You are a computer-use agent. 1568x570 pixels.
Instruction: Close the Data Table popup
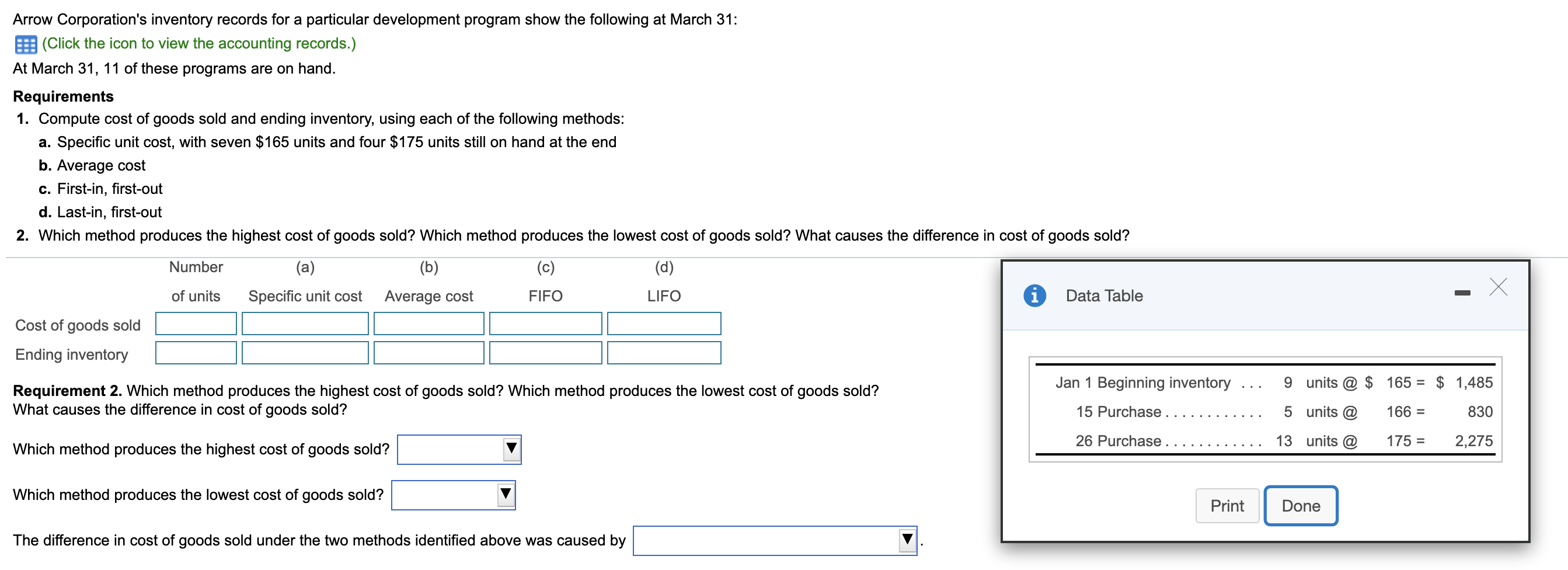1498,287
